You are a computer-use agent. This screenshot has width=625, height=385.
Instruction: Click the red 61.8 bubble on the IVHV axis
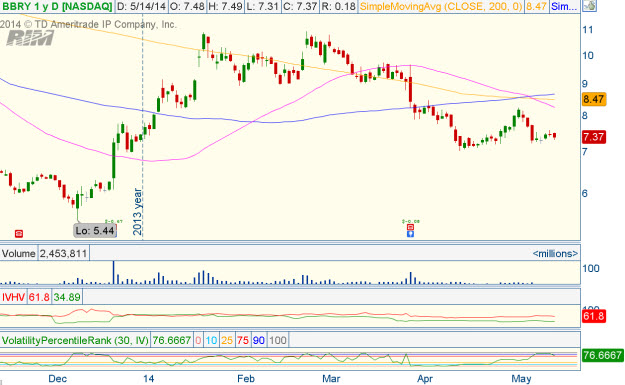pyautogui.click(x=594, y=316)
